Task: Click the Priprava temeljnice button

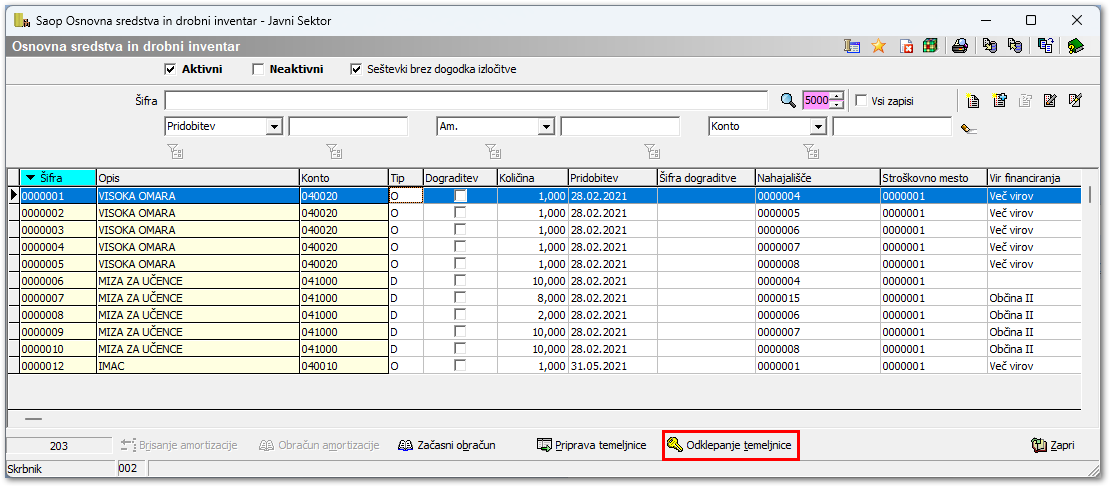Action: 592,445
